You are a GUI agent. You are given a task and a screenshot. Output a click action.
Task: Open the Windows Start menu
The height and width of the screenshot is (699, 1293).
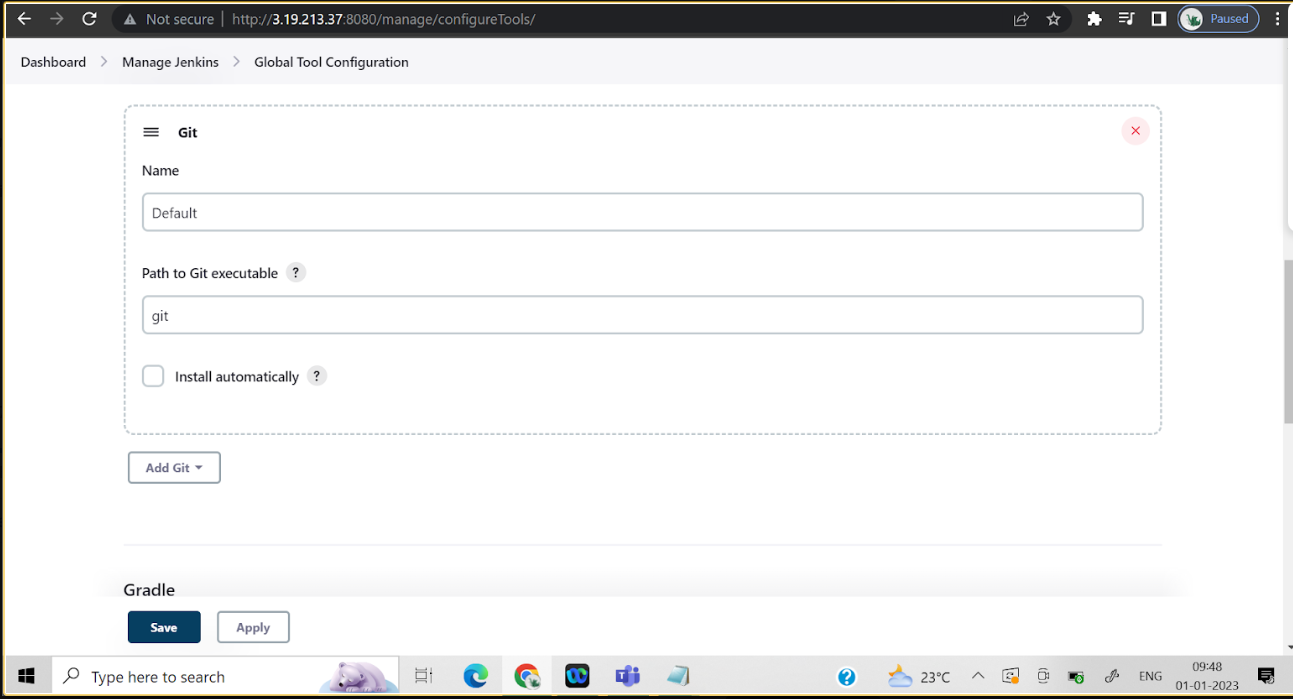click(x=25, y=675)
